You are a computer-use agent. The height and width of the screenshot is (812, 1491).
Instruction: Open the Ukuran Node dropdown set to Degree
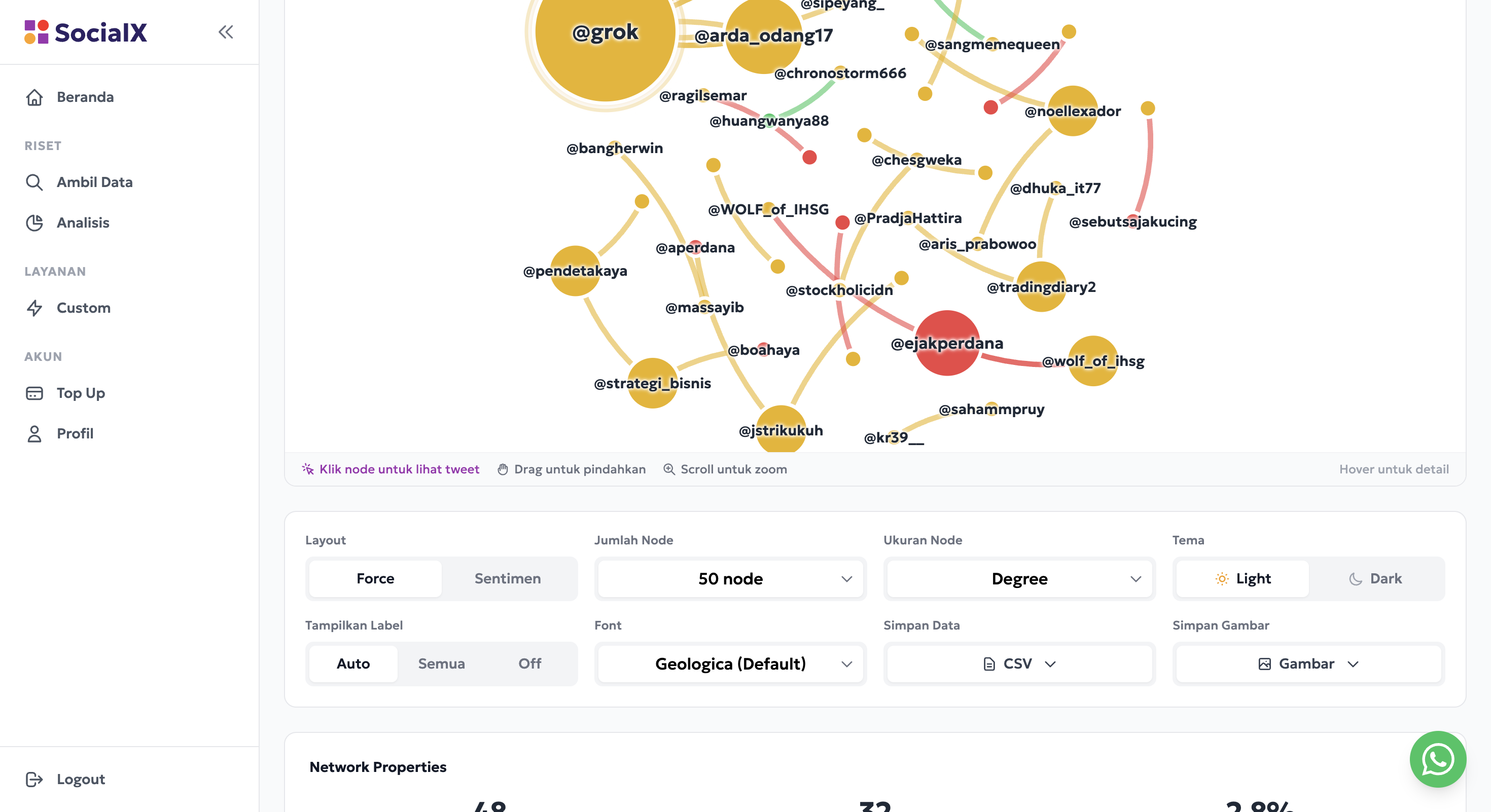point(1019,578)
